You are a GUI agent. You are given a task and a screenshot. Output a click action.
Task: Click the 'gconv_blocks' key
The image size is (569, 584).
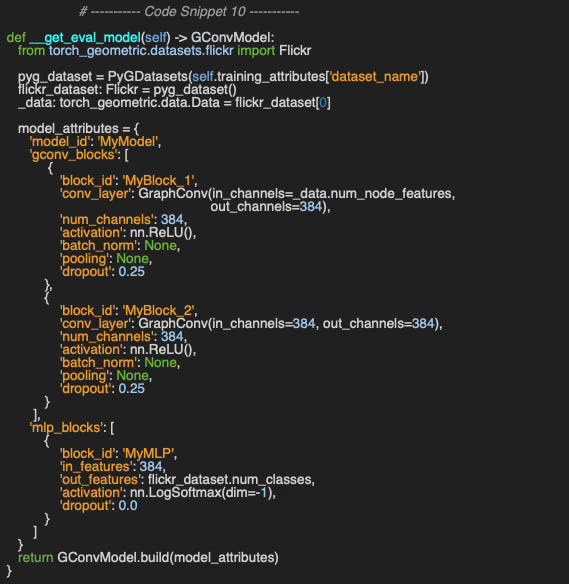73,155
